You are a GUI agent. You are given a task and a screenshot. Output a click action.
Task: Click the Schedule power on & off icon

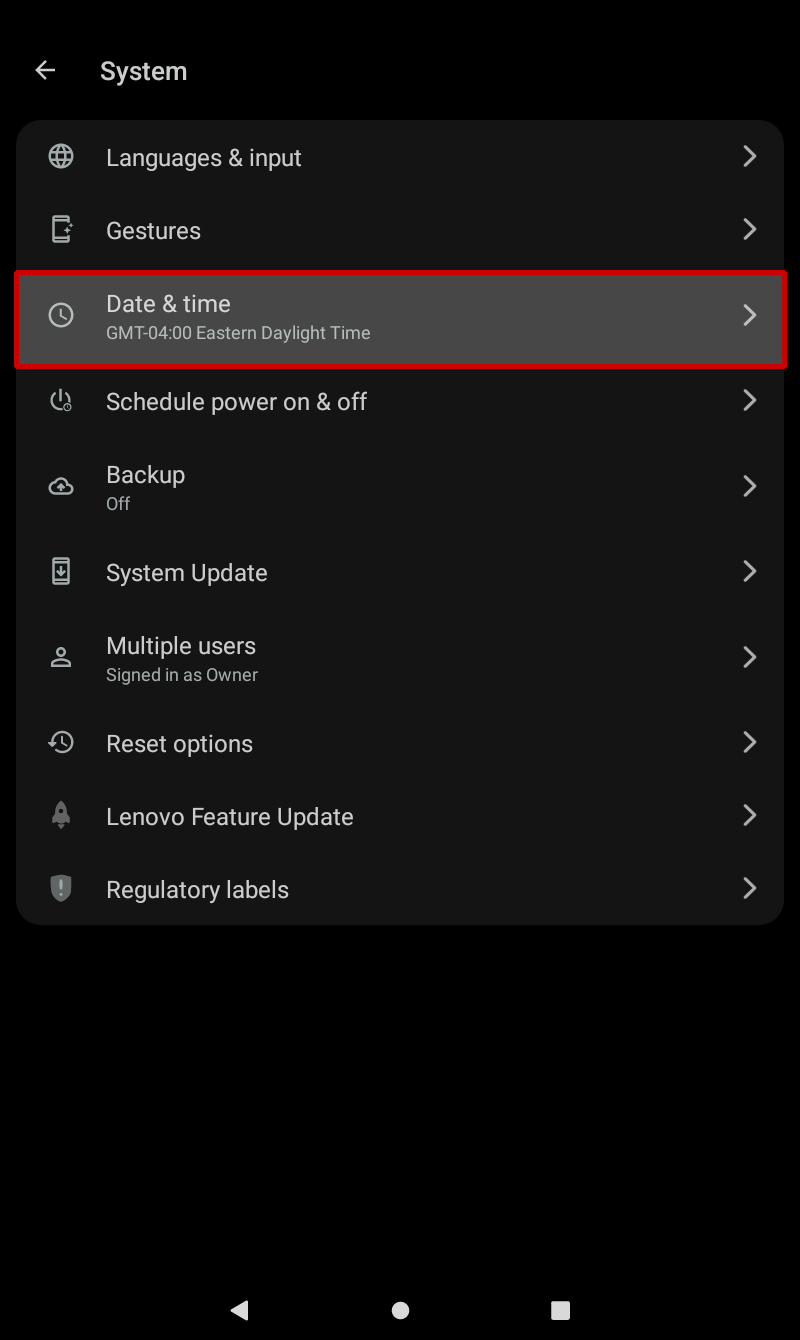(x=61, y=401)
